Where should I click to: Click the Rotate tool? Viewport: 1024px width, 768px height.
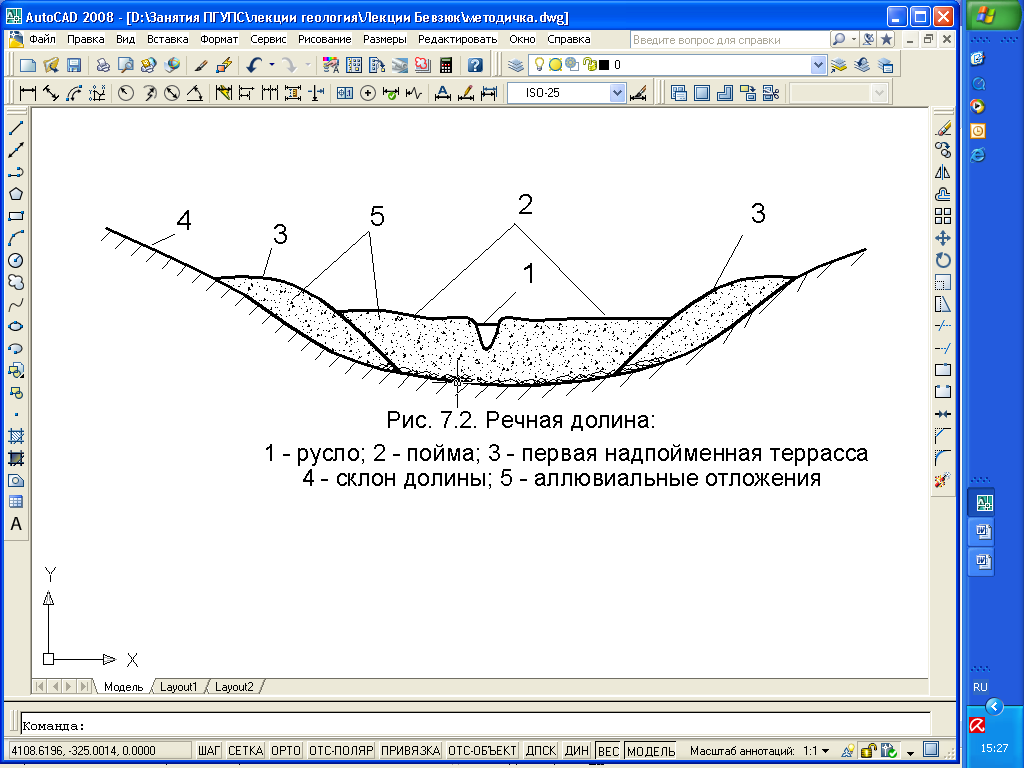942,261
